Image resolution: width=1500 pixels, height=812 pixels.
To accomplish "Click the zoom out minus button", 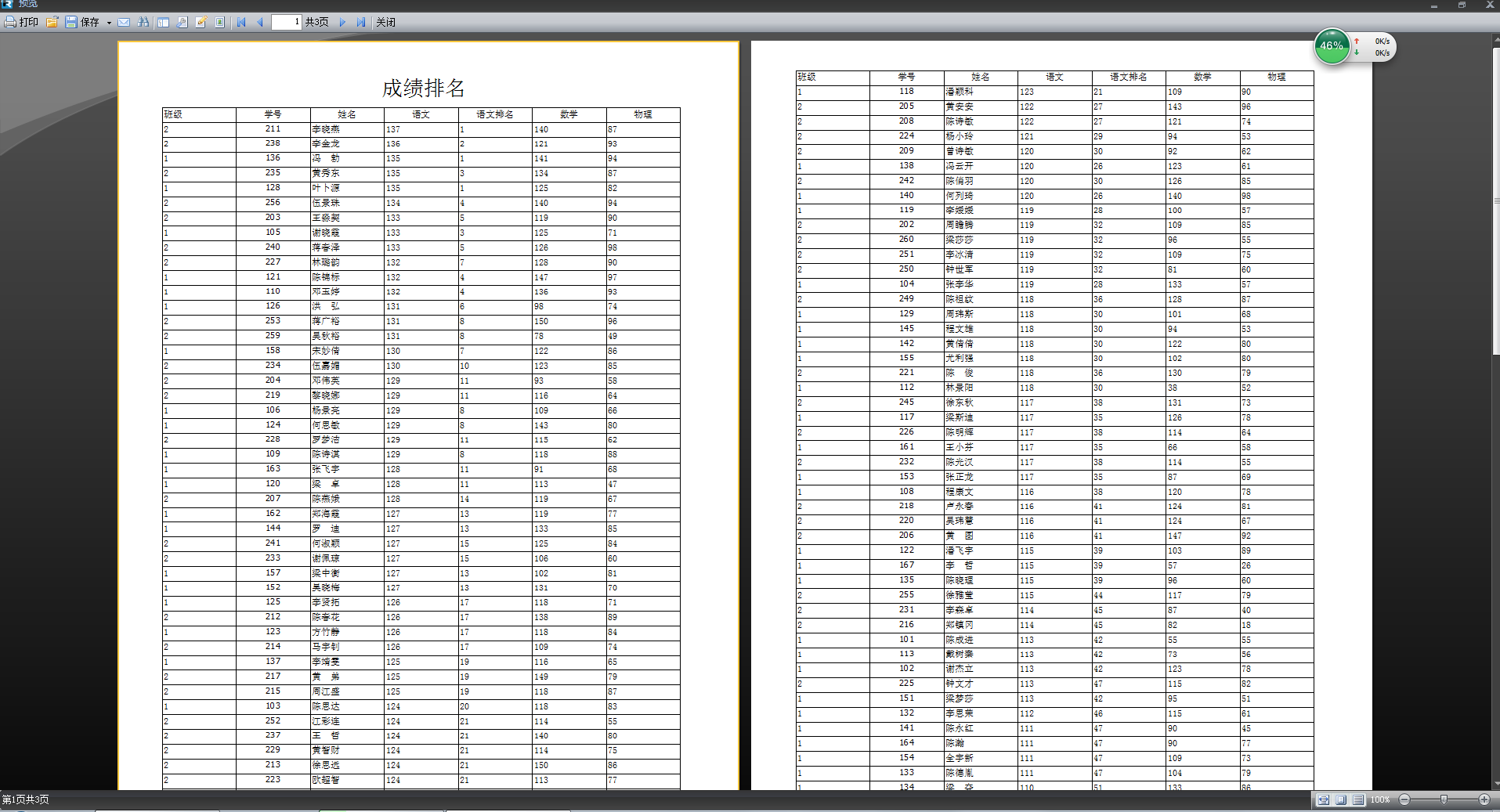I will click(x=1404, y=799).
